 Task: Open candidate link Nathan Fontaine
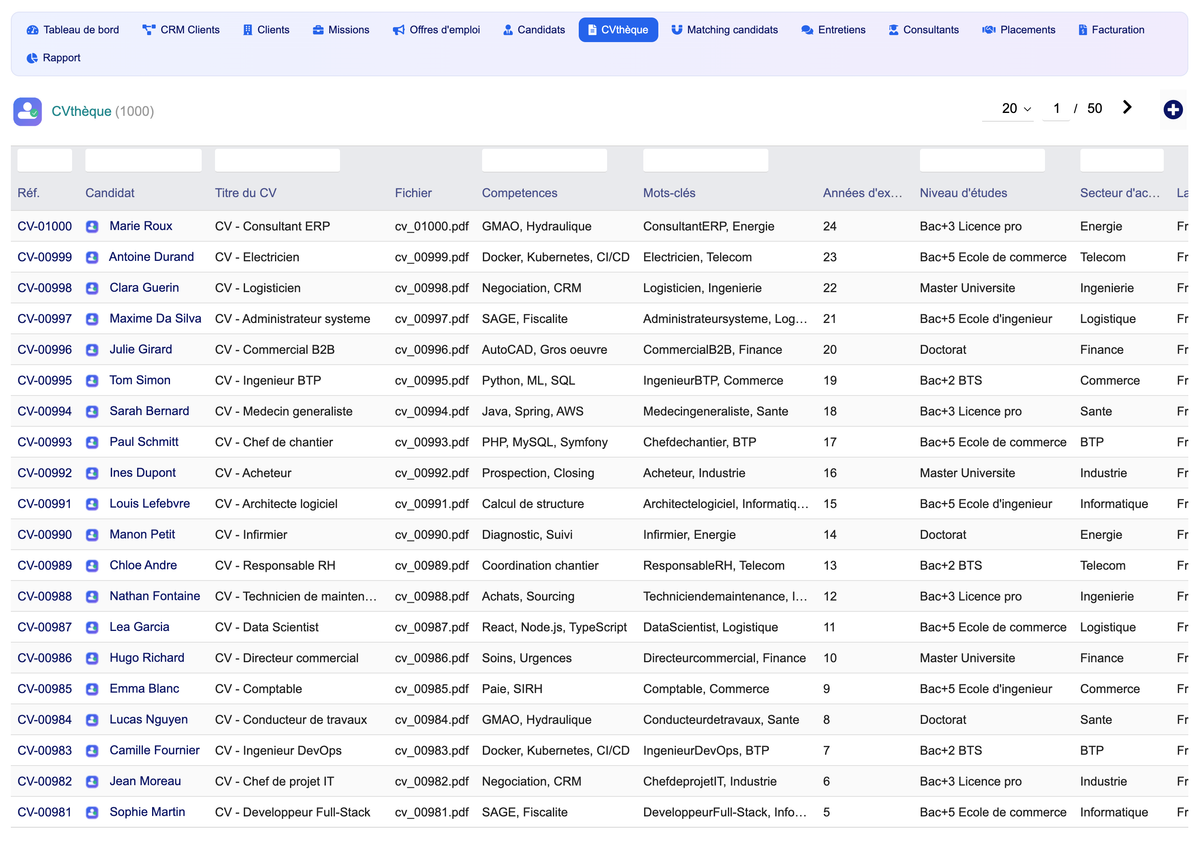tap(155, 597)
